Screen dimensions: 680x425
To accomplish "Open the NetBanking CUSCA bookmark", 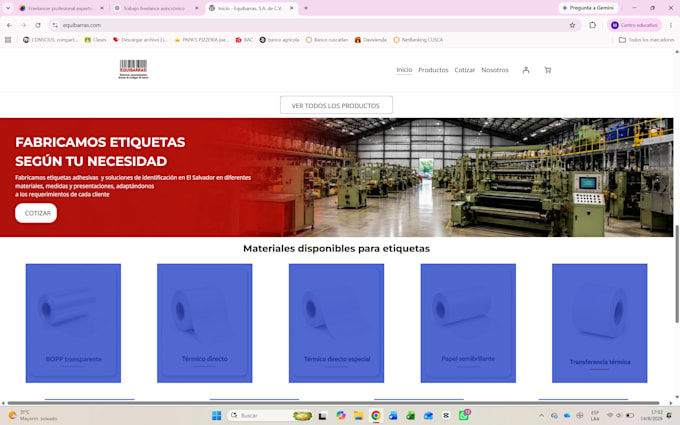I will coord(418,39).
